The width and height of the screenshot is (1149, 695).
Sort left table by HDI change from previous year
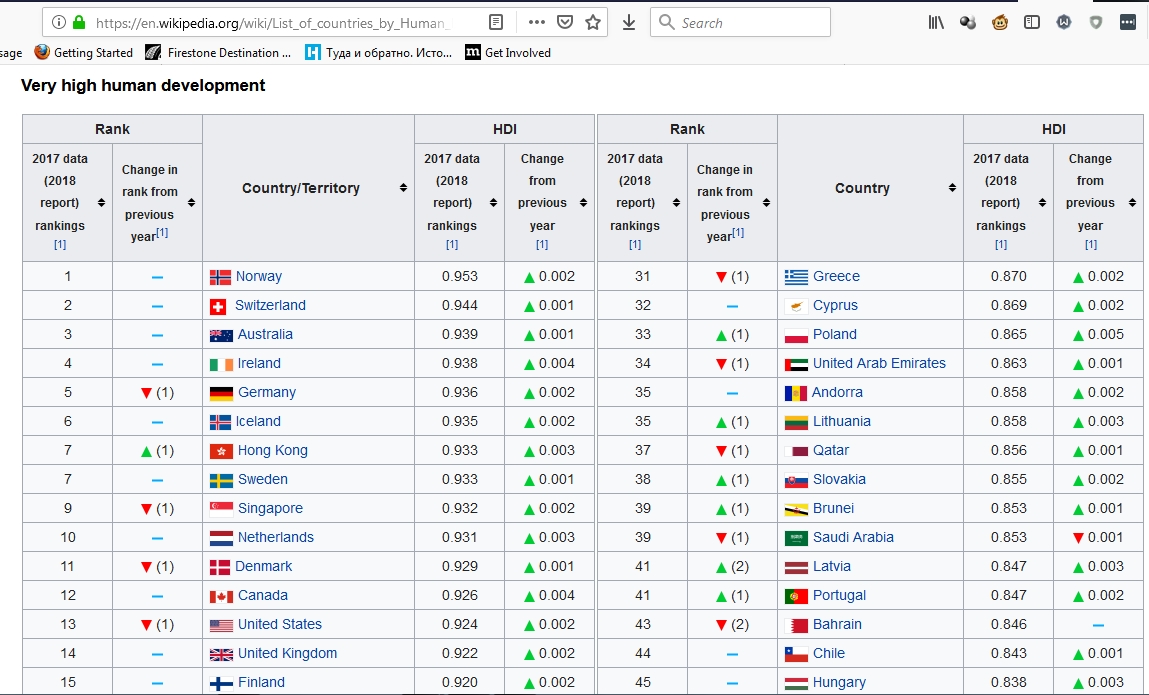583,203
